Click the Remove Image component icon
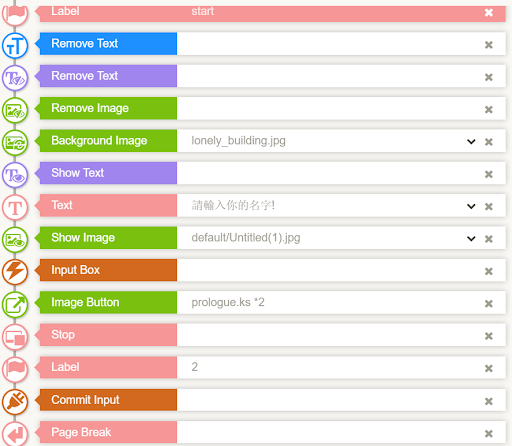The width and height of the screenshot is (512, 446). point(15,110)
